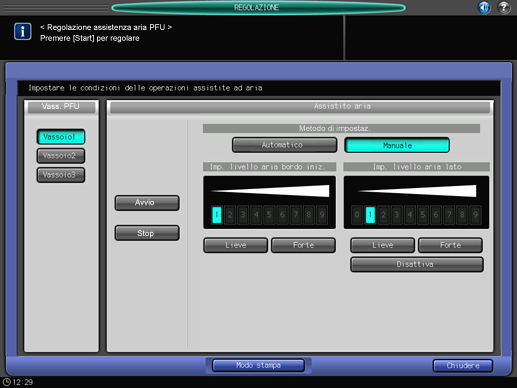
Task: Decrease leading edge air with Lieve
Action: pyautogui.click(x=235, y=245)
